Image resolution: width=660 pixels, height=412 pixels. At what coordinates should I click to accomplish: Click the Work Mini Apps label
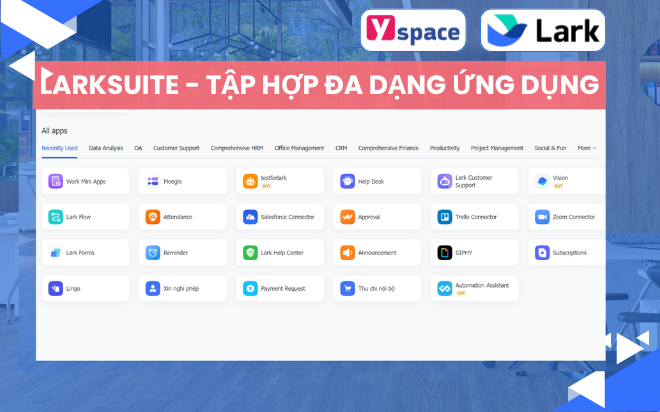tap(86, 182)
